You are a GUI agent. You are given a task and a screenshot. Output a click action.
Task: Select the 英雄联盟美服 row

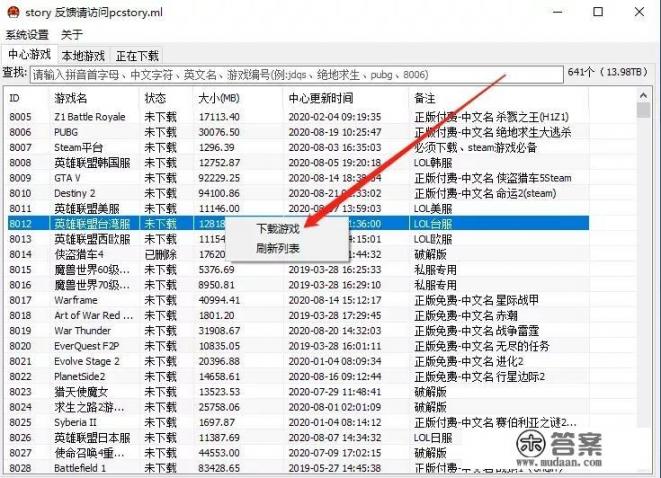pos(298,208)
